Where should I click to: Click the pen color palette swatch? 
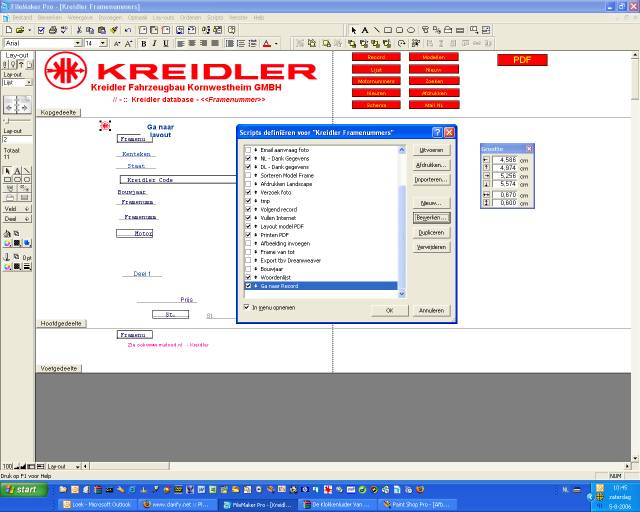click(7, 267)
